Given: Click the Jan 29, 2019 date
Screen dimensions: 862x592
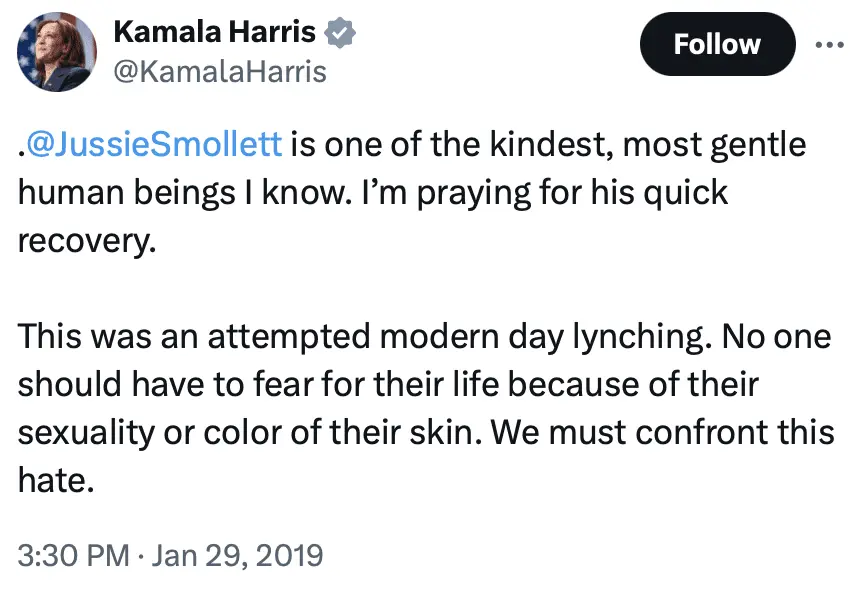Looking at the screenshot, I should click(x=239, y=553).
